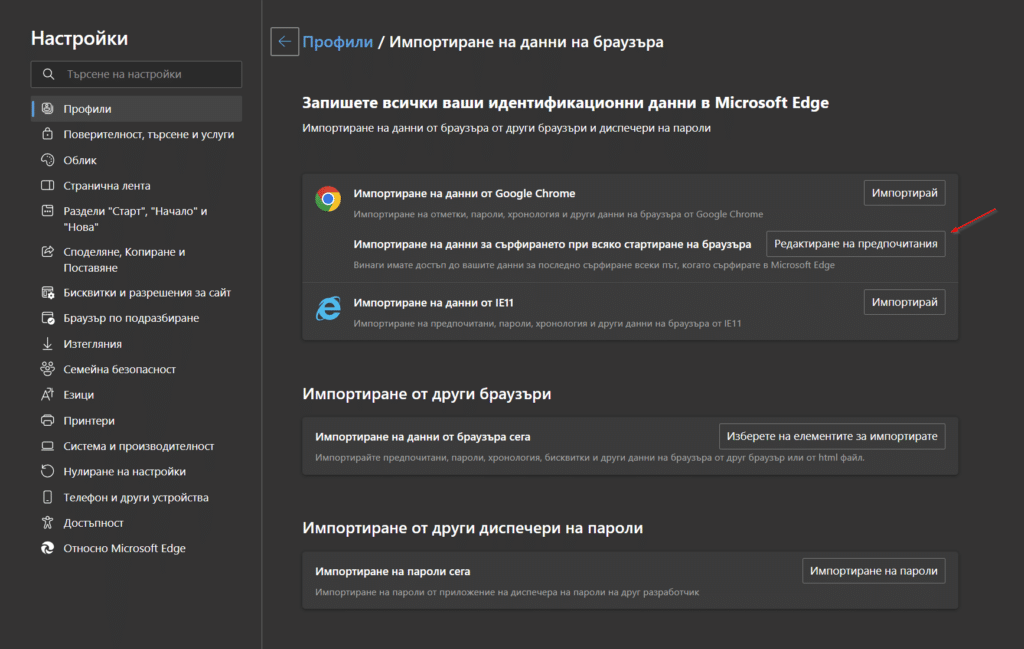
Task: Click the Профили breadcrumb link
Action: (x=338, y=42)
